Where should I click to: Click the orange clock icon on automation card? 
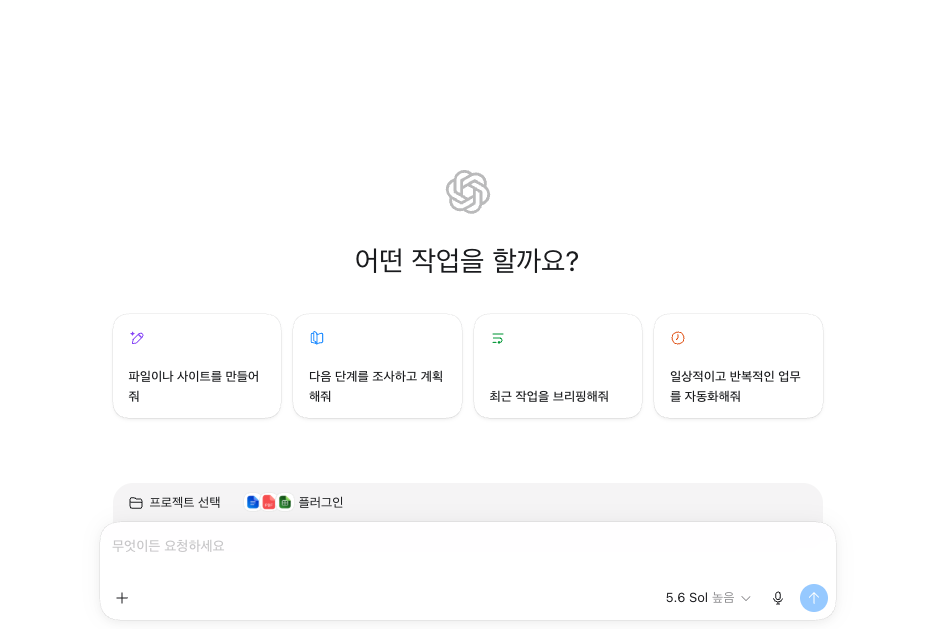click(678, 338)
